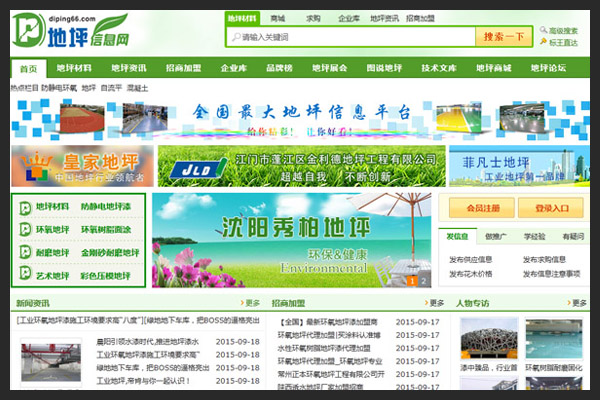Image resolution: width=600 pixels, height=400 pixels.
Task: Click the 发布信息注意事项 link
Action: 552,274
